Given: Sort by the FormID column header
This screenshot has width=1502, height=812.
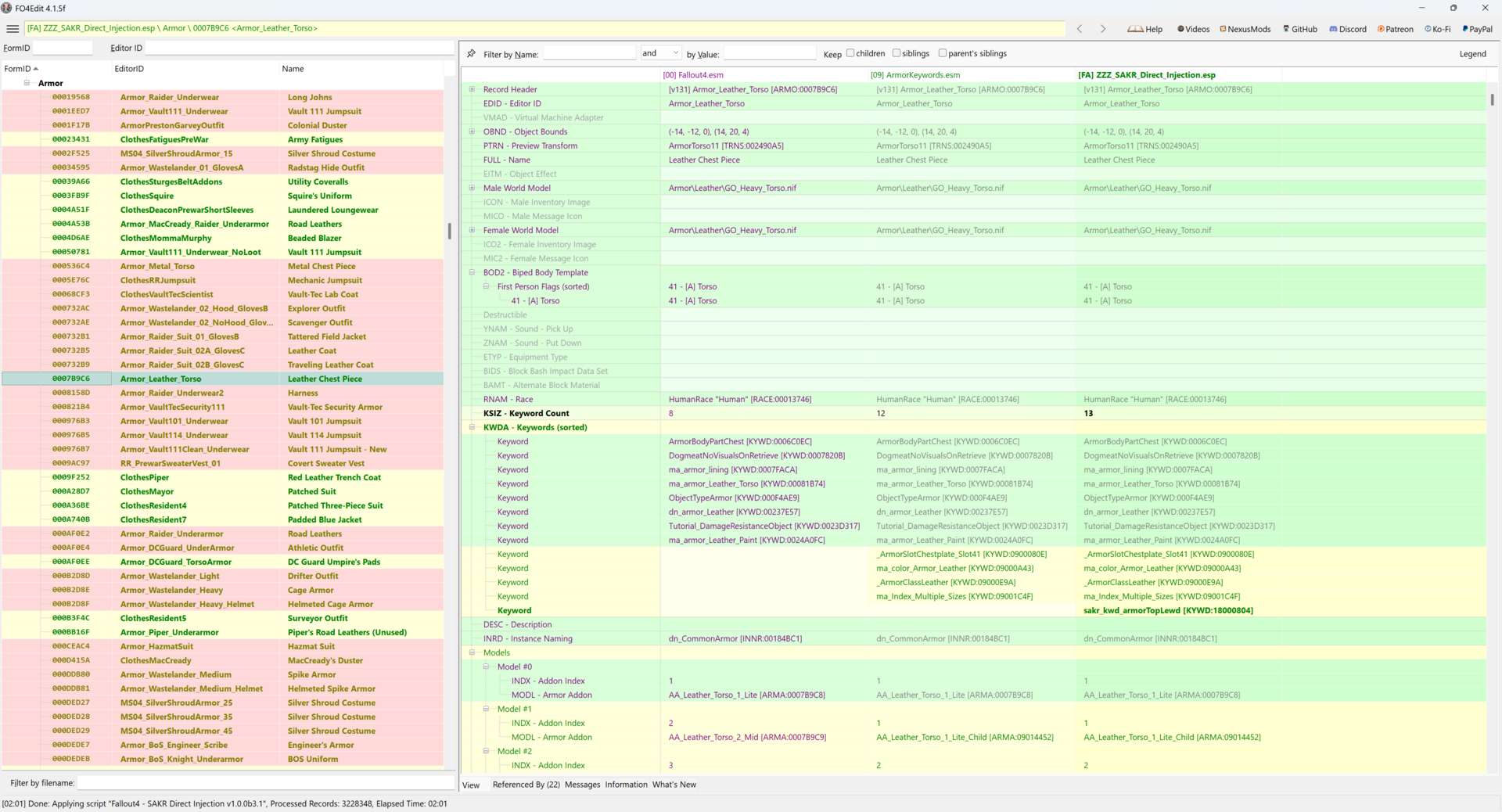Looking at the screenshot, I should [56, 69].
